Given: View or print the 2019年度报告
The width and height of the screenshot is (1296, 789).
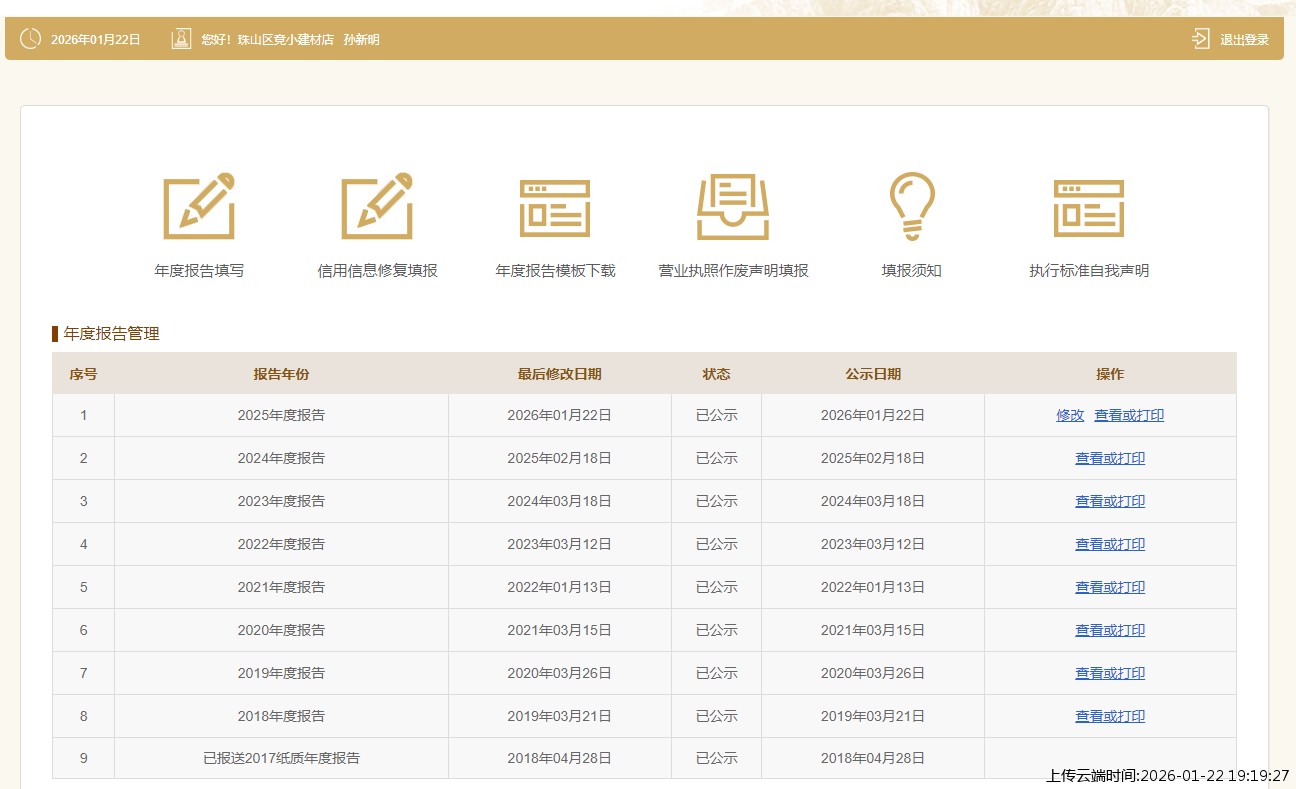Looking at the screenshot, I should pyautogui.click(x=1110, y=673).
